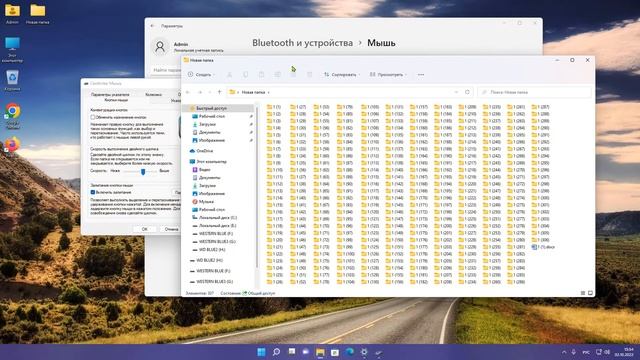Image resolution: width=640 pixels, height=360 pixels.
Task: Click the Поиск: Новая папка search box
Action: [535, 92]
